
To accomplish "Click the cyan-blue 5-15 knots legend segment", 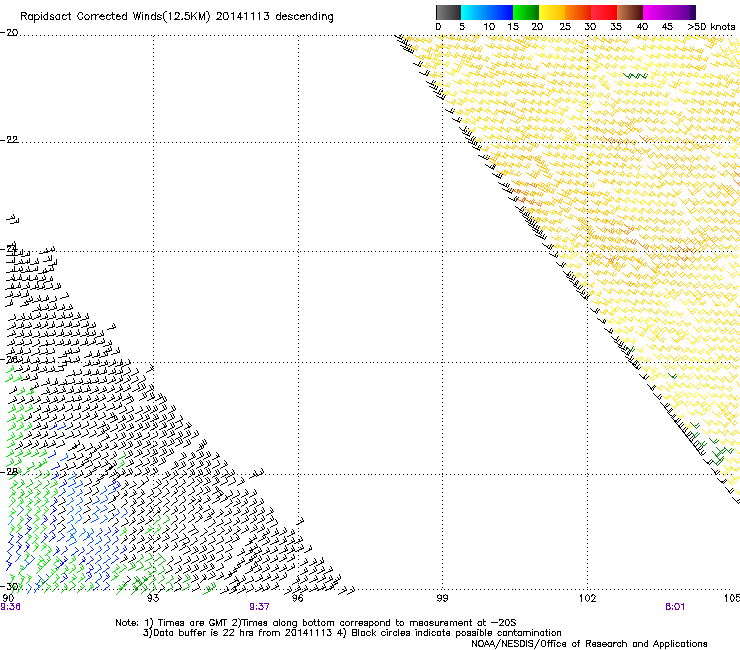I will coord(487,12).
